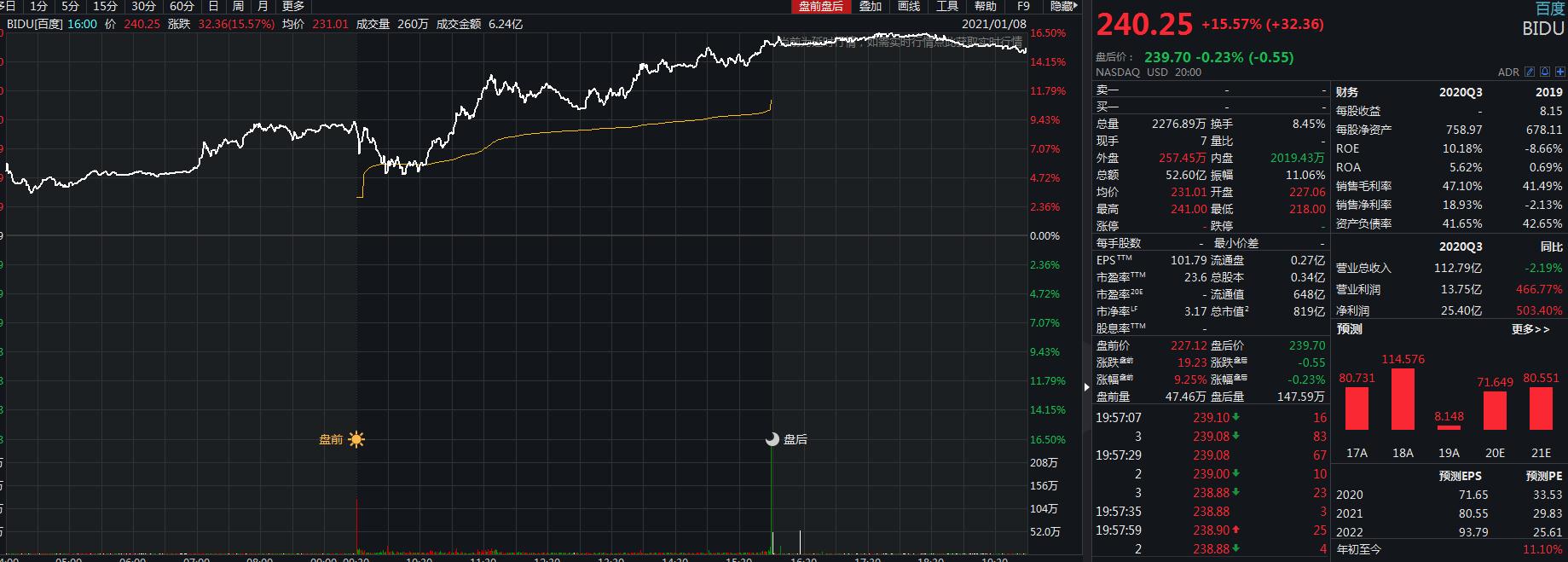Switch chart to 5分 period
Viewport: 1568px width, 562px height.
71,6
